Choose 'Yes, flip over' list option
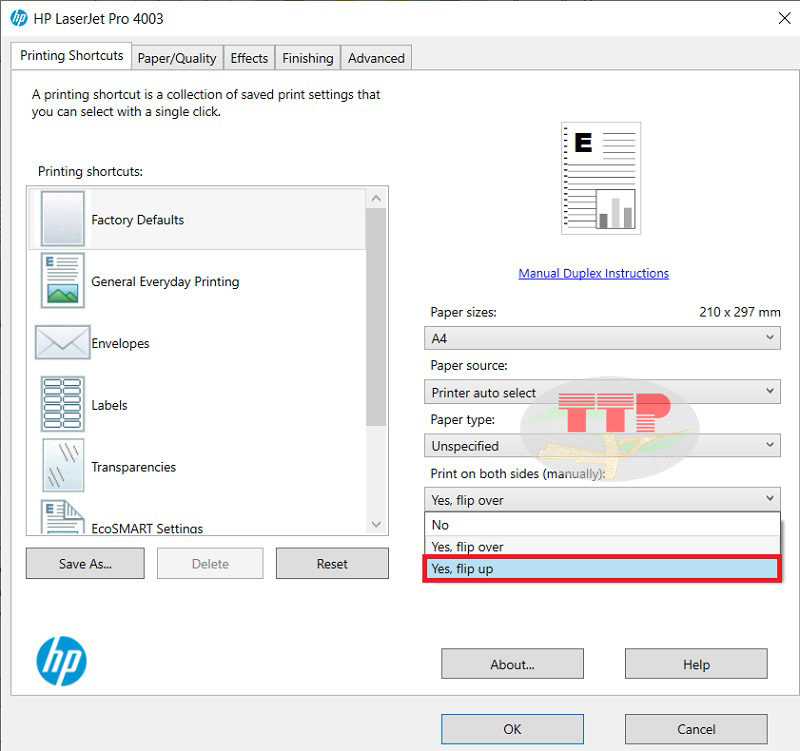The width and height of the screenshot is (800, 751). click(602, 546)
